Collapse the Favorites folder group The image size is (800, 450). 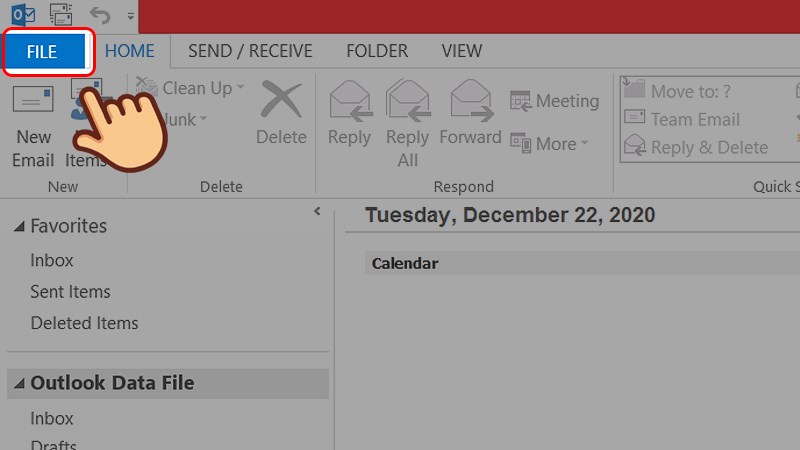(x=20, y=227)
